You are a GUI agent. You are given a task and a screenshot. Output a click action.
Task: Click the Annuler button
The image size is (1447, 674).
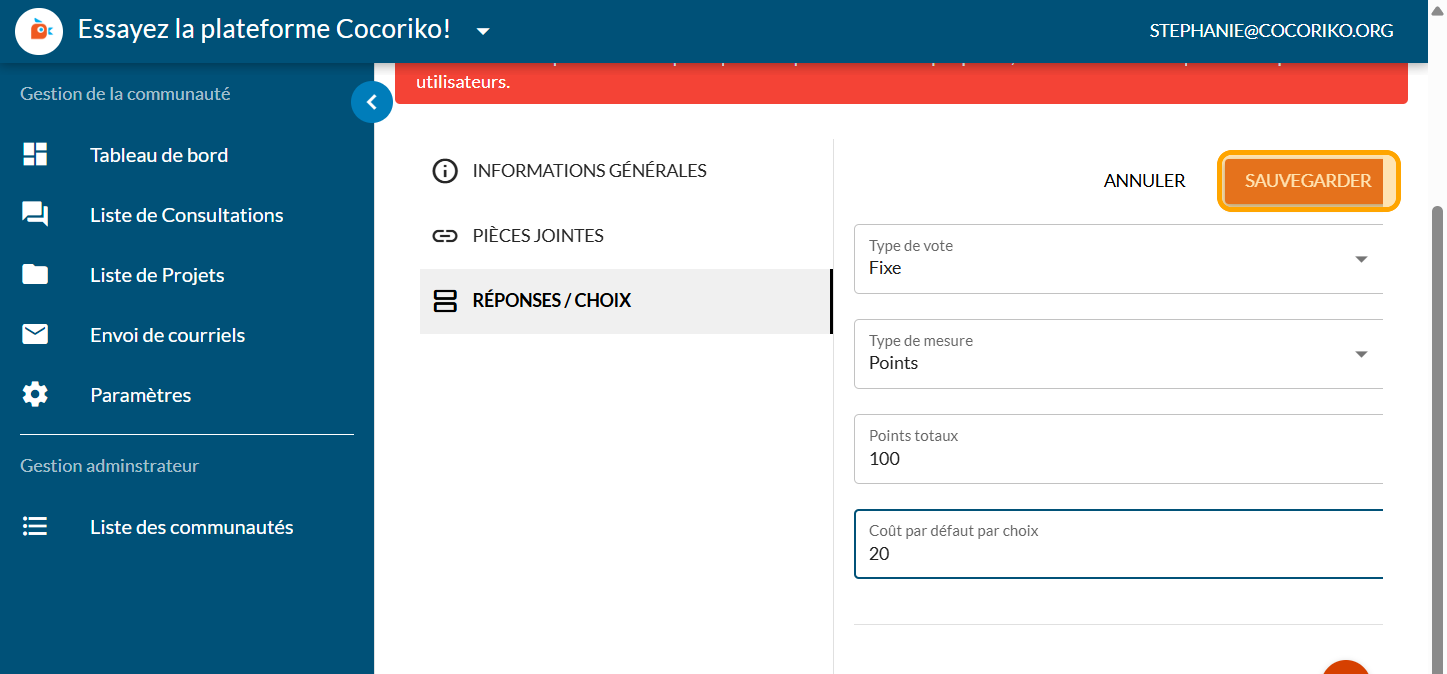[1144, 181]
